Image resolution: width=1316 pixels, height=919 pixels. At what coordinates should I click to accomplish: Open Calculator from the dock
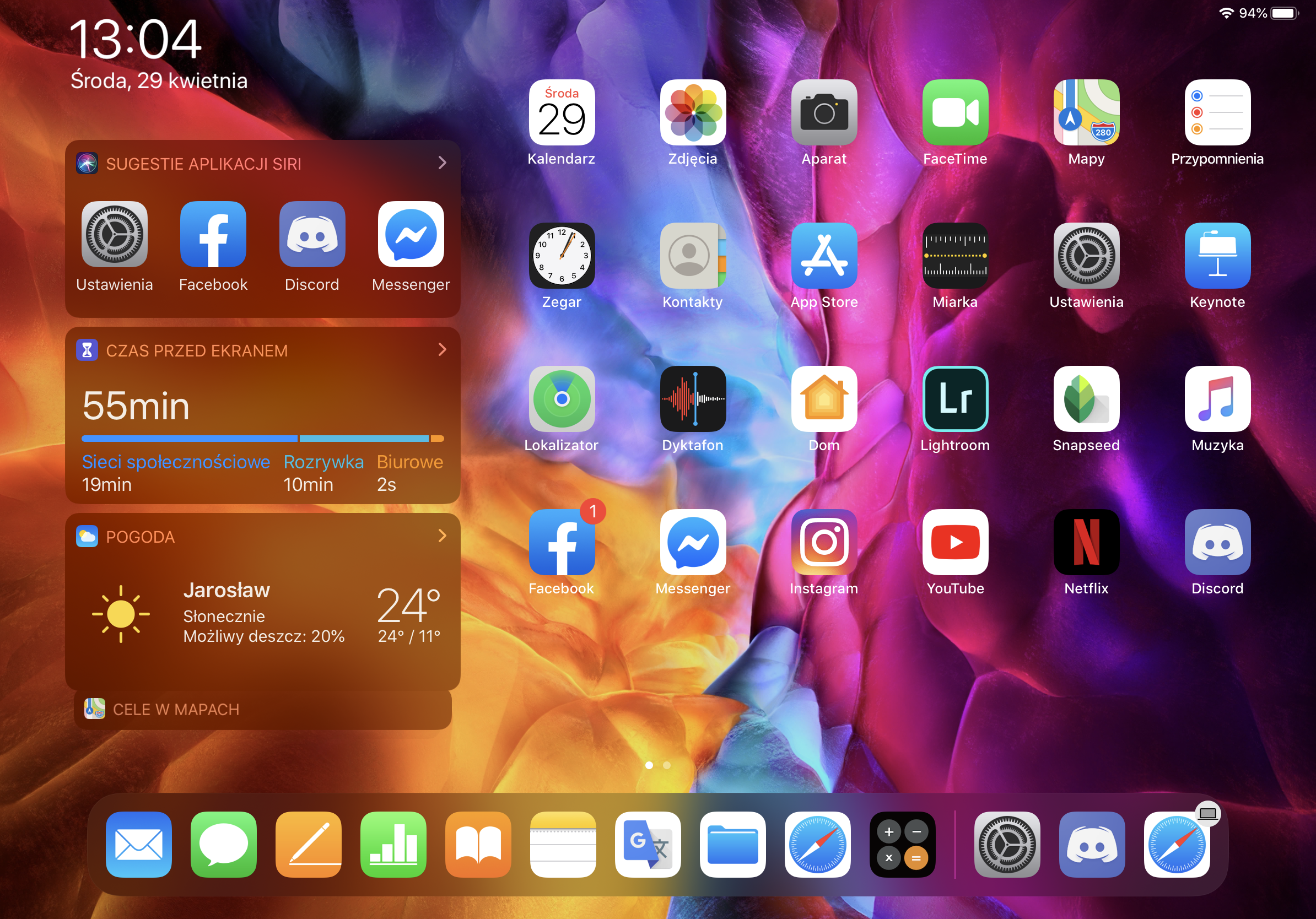[x=902, y=845]
